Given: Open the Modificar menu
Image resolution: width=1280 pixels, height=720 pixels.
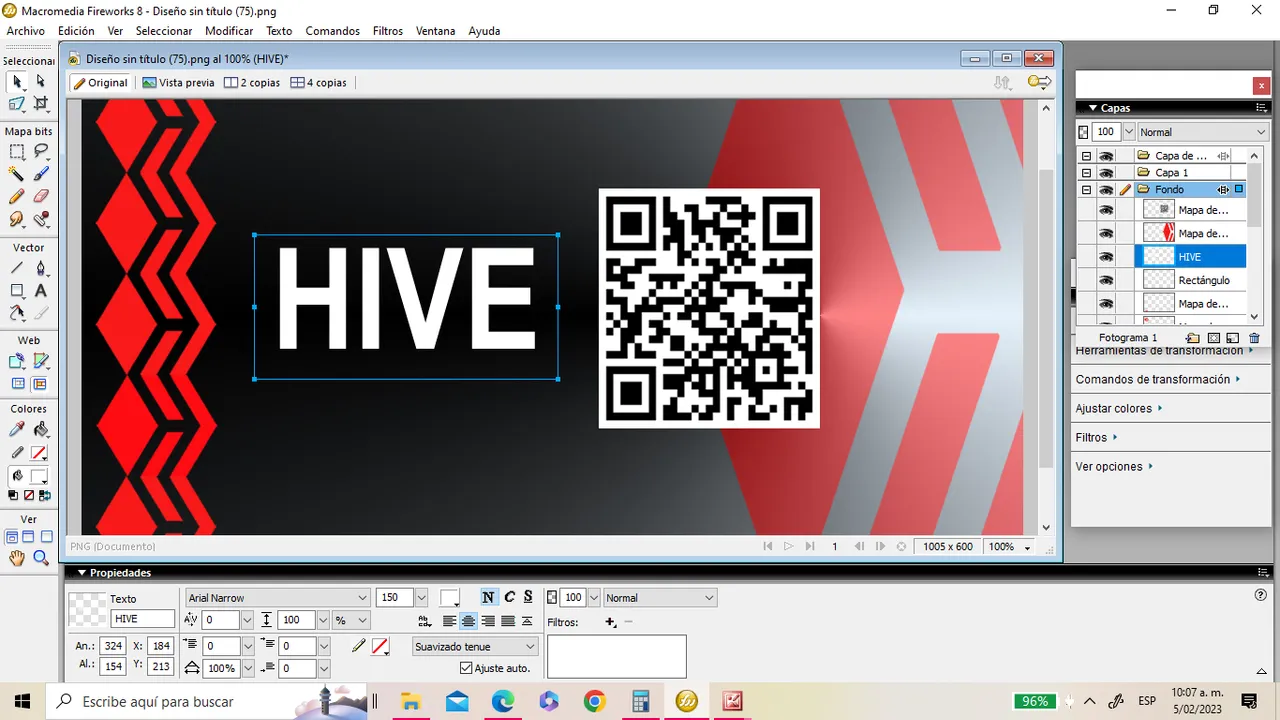Looking at the screenshot, I should point(229,31).
